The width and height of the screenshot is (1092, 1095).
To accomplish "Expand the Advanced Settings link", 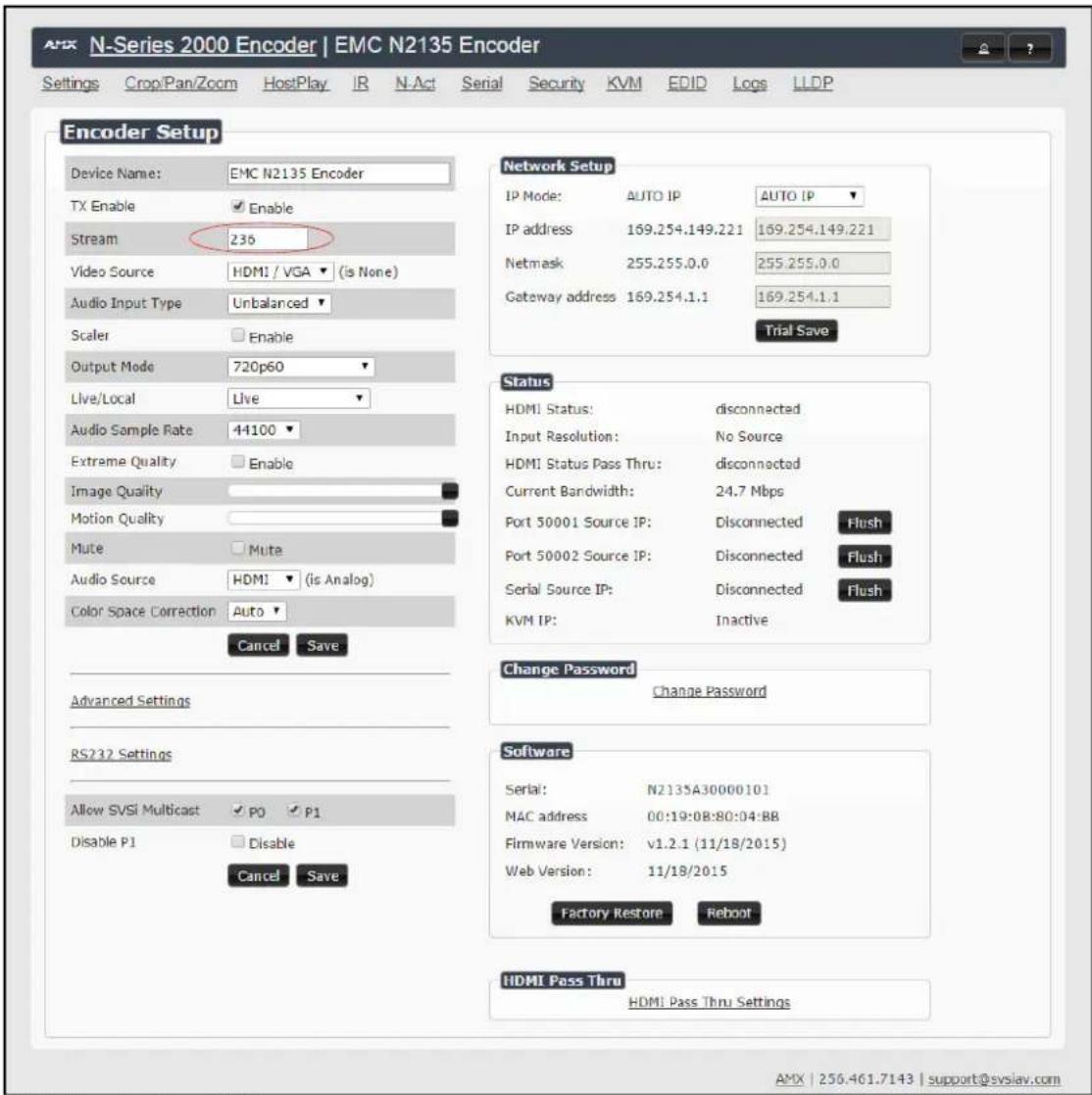I will (x=130, y=701).
